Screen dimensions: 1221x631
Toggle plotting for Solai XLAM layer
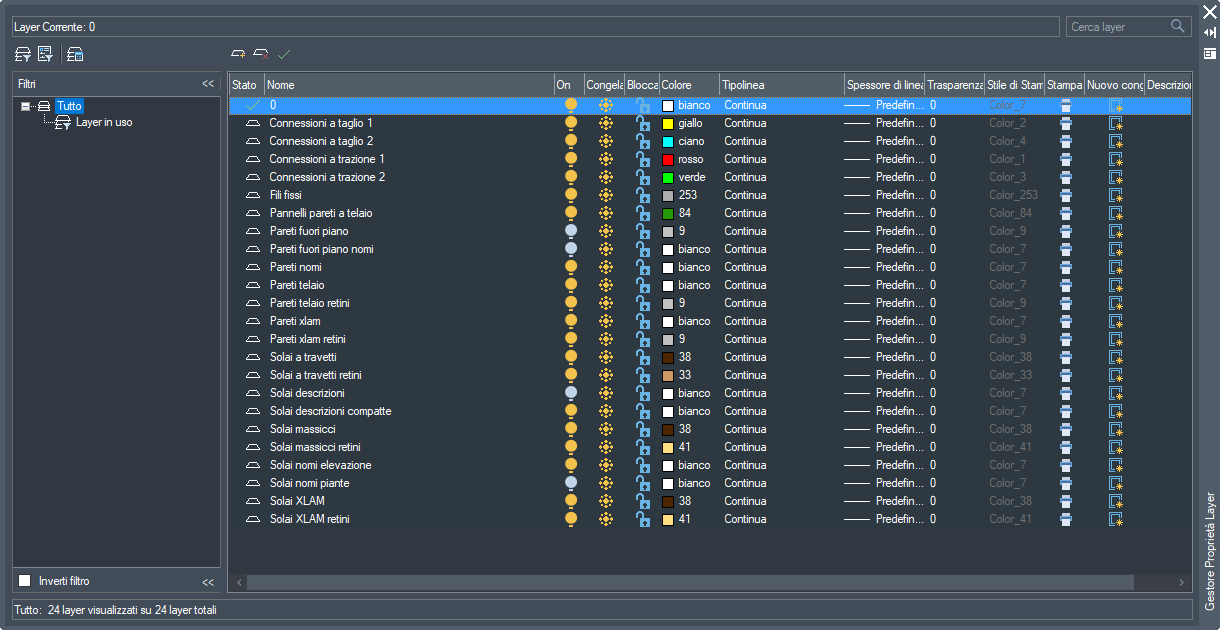click(x=1065, y=501)
